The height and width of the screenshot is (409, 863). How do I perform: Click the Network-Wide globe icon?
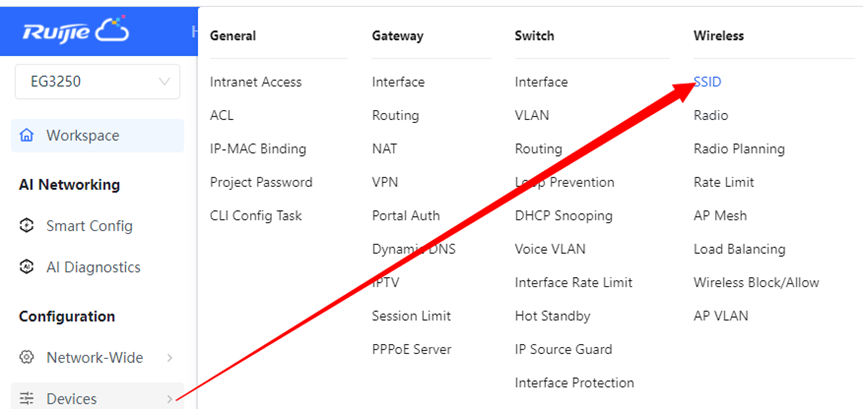pyautogui.click(x=27, y=358)
